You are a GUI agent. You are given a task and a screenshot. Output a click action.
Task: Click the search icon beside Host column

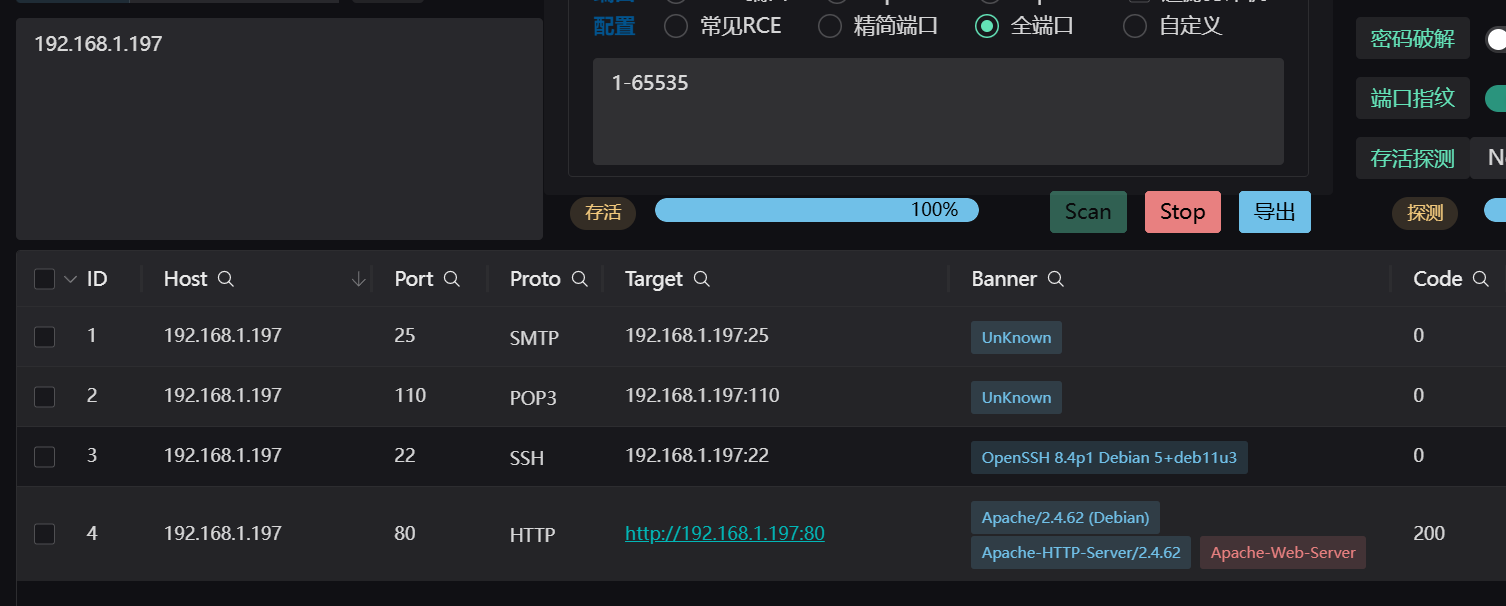click(x=226, y=279)
